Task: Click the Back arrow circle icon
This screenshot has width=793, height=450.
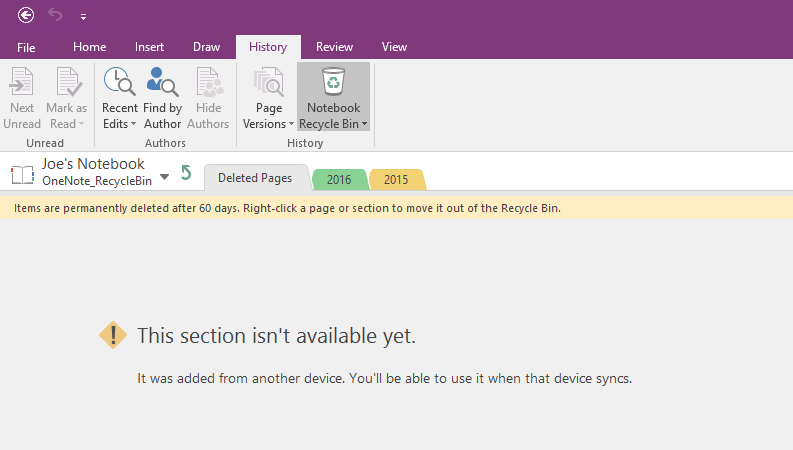Action: 26,15
